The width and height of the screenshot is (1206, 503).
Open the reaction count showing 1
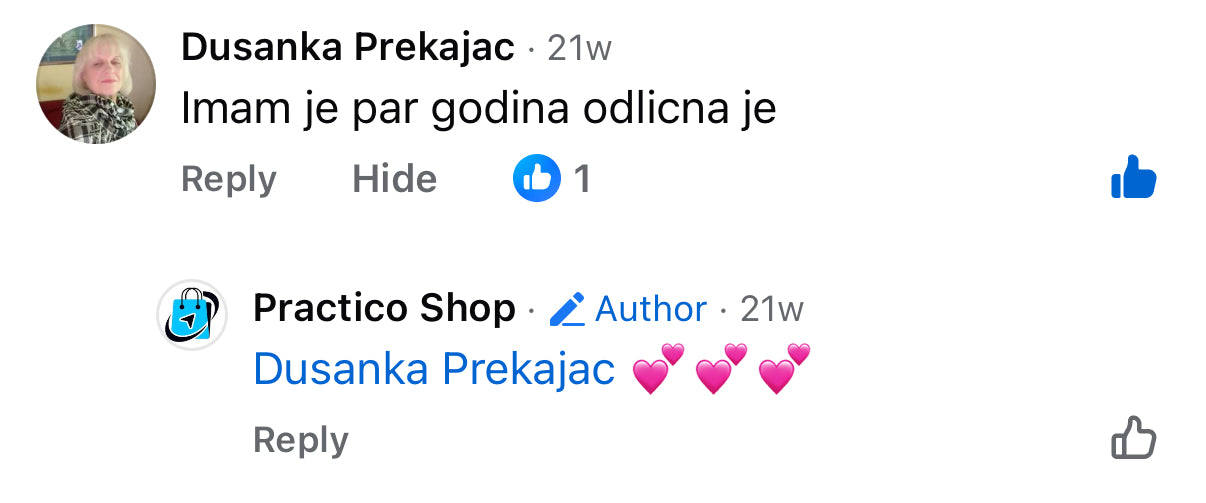pyautogui.click(x=581, y=179)
